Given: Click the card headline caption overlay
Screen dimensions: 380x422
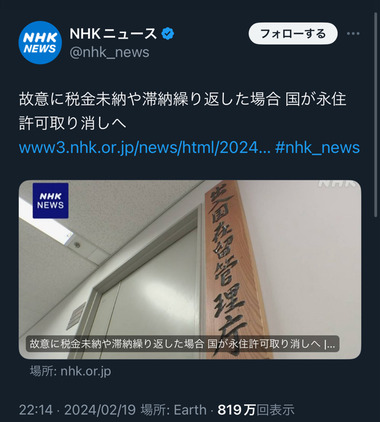Looking at the screenshot, I should (x=182, y=344).
